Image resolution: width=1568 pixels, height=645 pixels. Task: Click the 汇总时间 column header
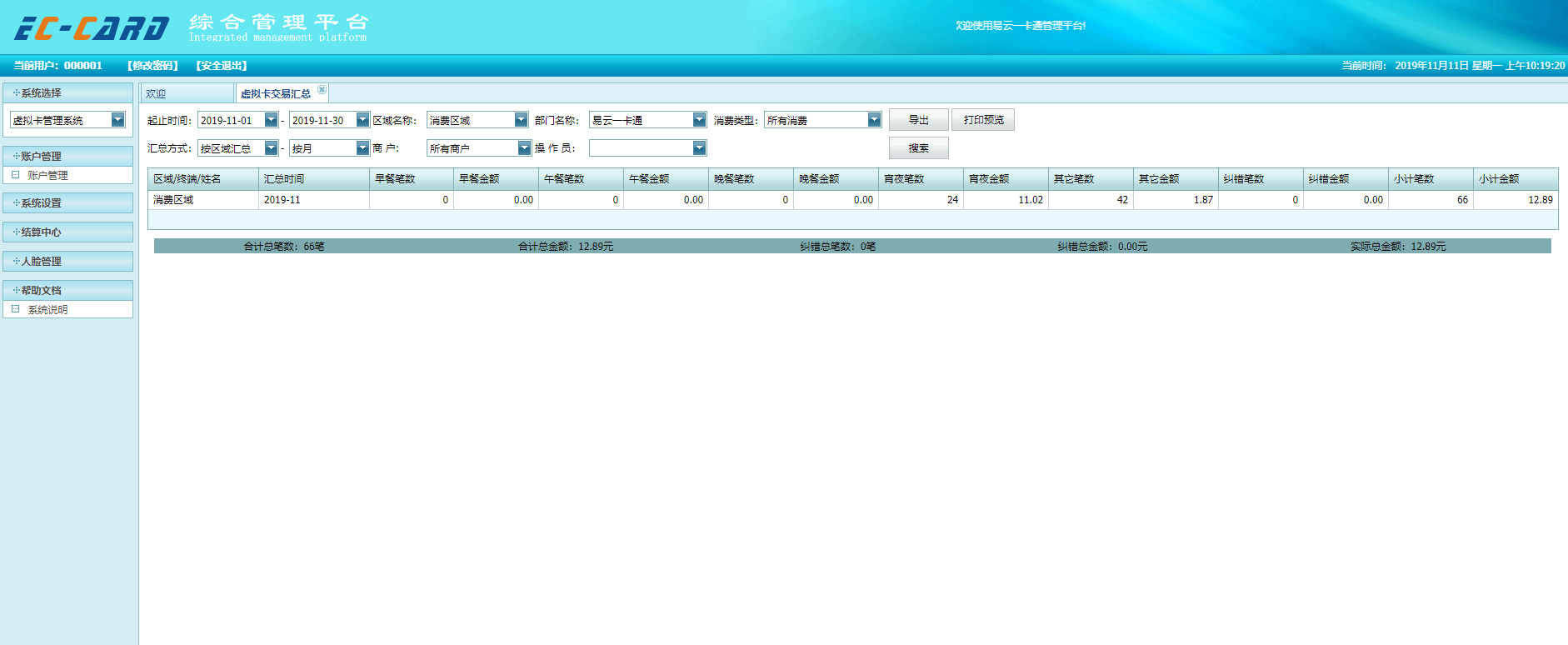314,179
